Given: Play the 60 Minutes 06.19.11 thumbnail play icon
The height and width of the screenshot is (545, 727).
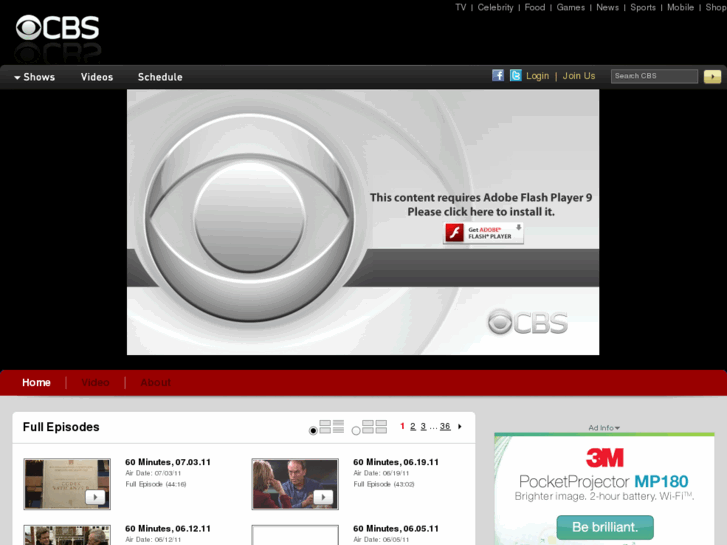Looking at the screenshot, I should pos(323,497).
